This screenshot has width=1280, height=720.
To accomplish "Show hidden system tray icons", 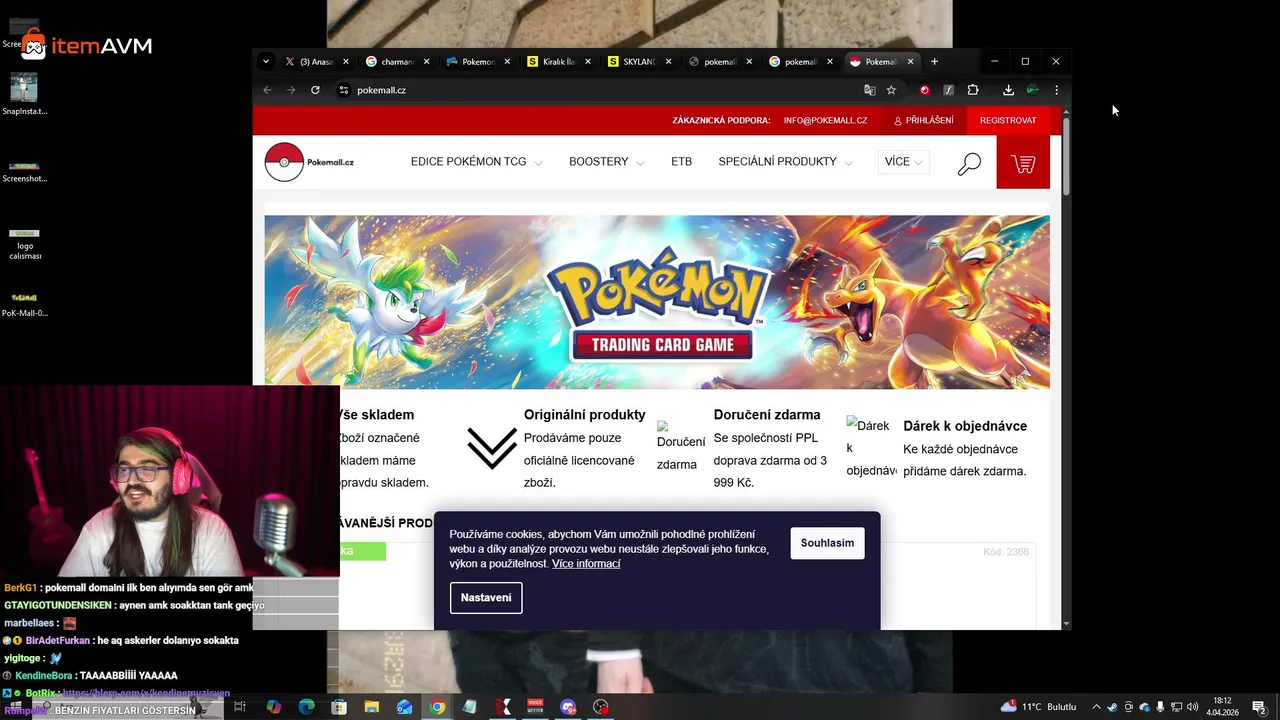I will (1096, 707).
